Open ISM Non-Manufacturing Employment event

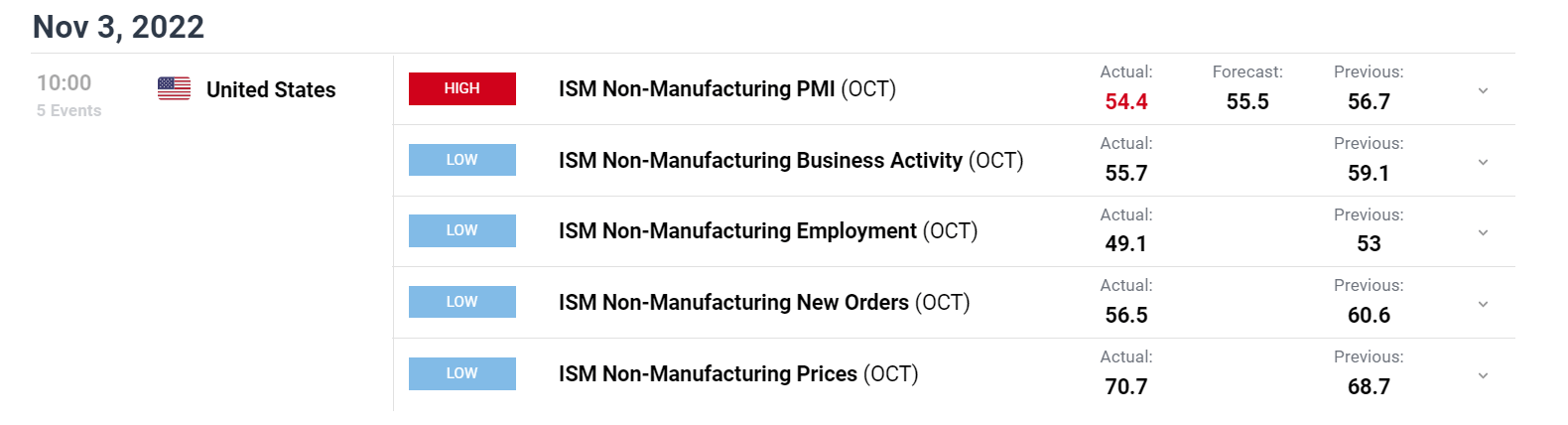point(768,231)
